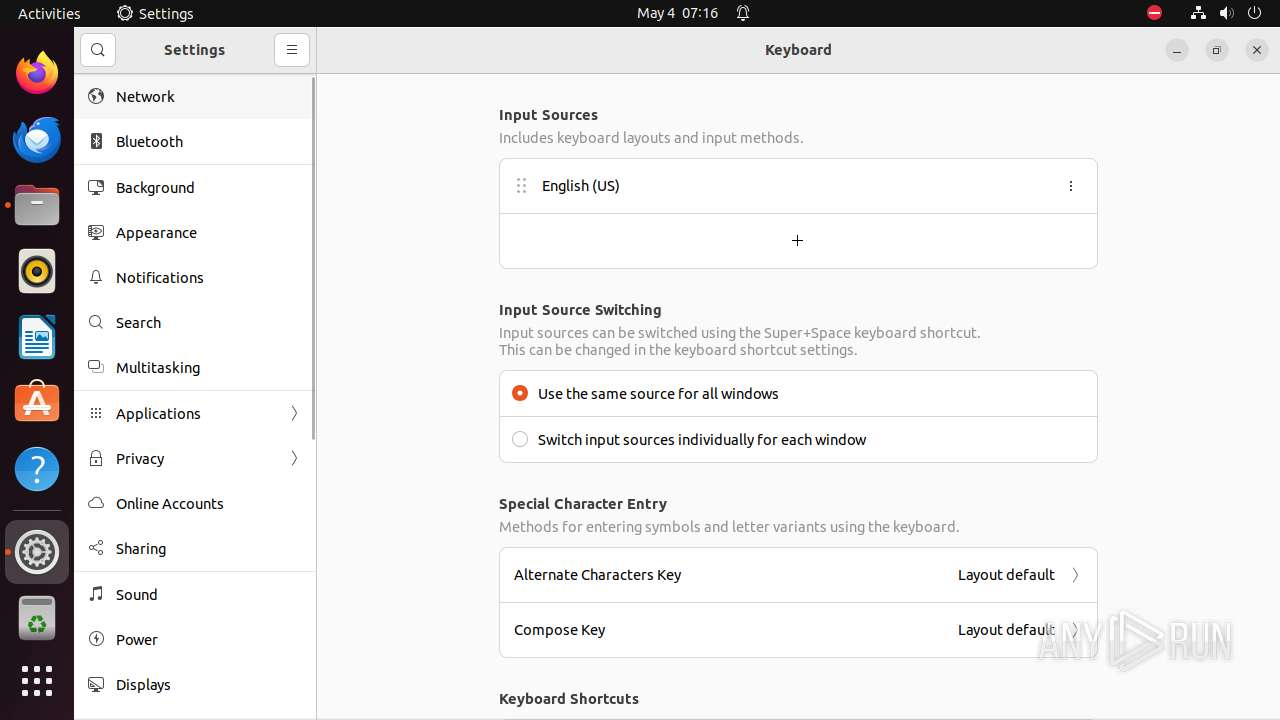Image resolution: width=1280 pixels, height=720 pixels.
Task: Click the Appearance icon in sidebar
Action: (96, 232)
